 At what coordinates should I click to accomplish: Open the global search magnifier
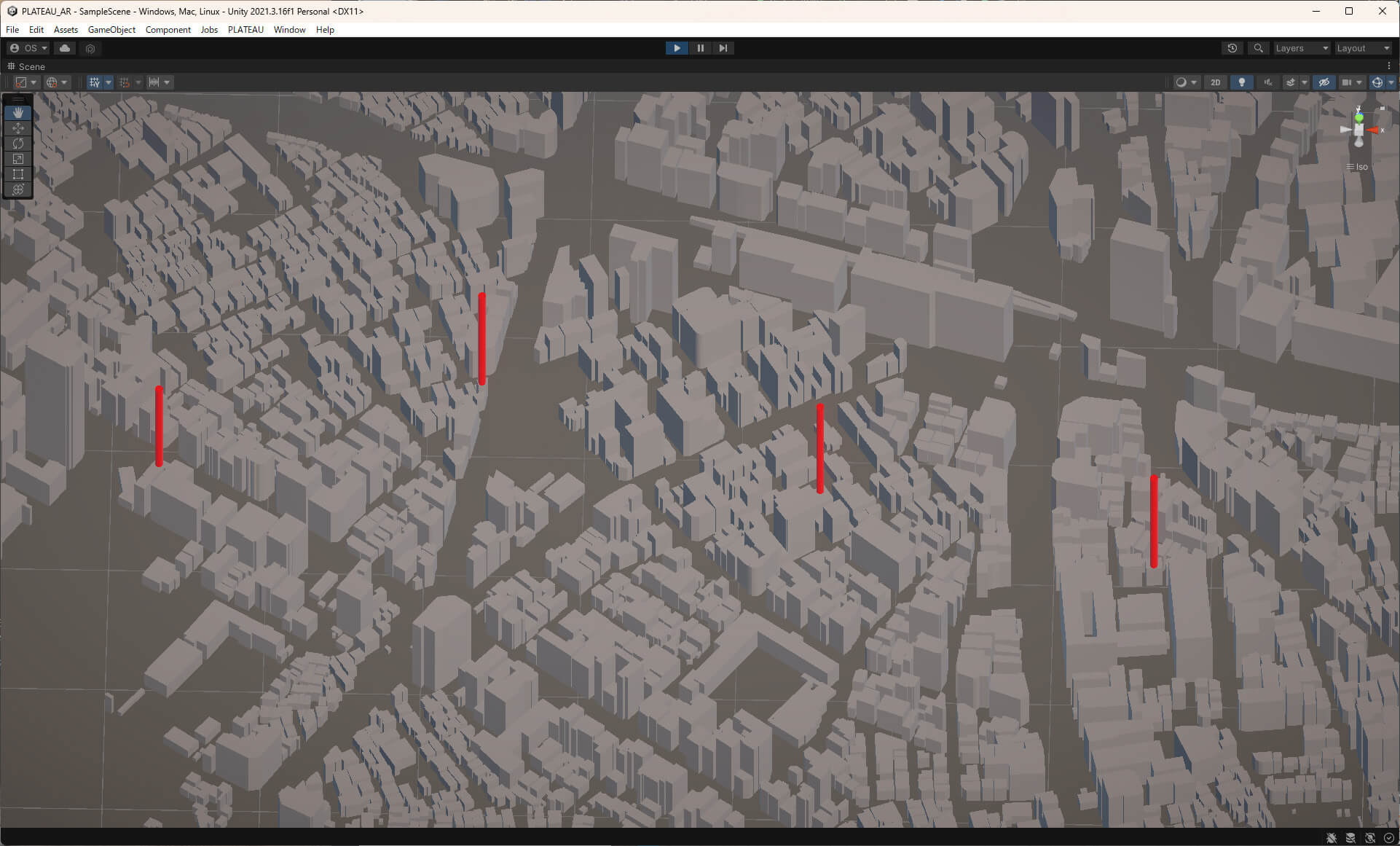point(1258,48)
